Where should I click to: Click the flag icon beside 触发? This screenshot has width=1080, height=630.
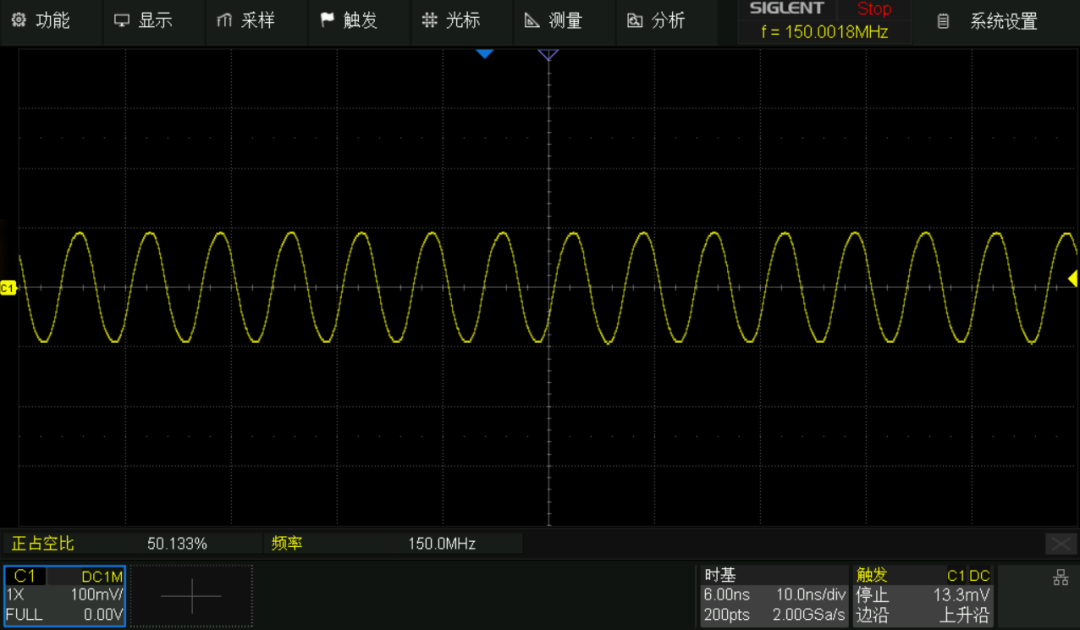point(327,20)
